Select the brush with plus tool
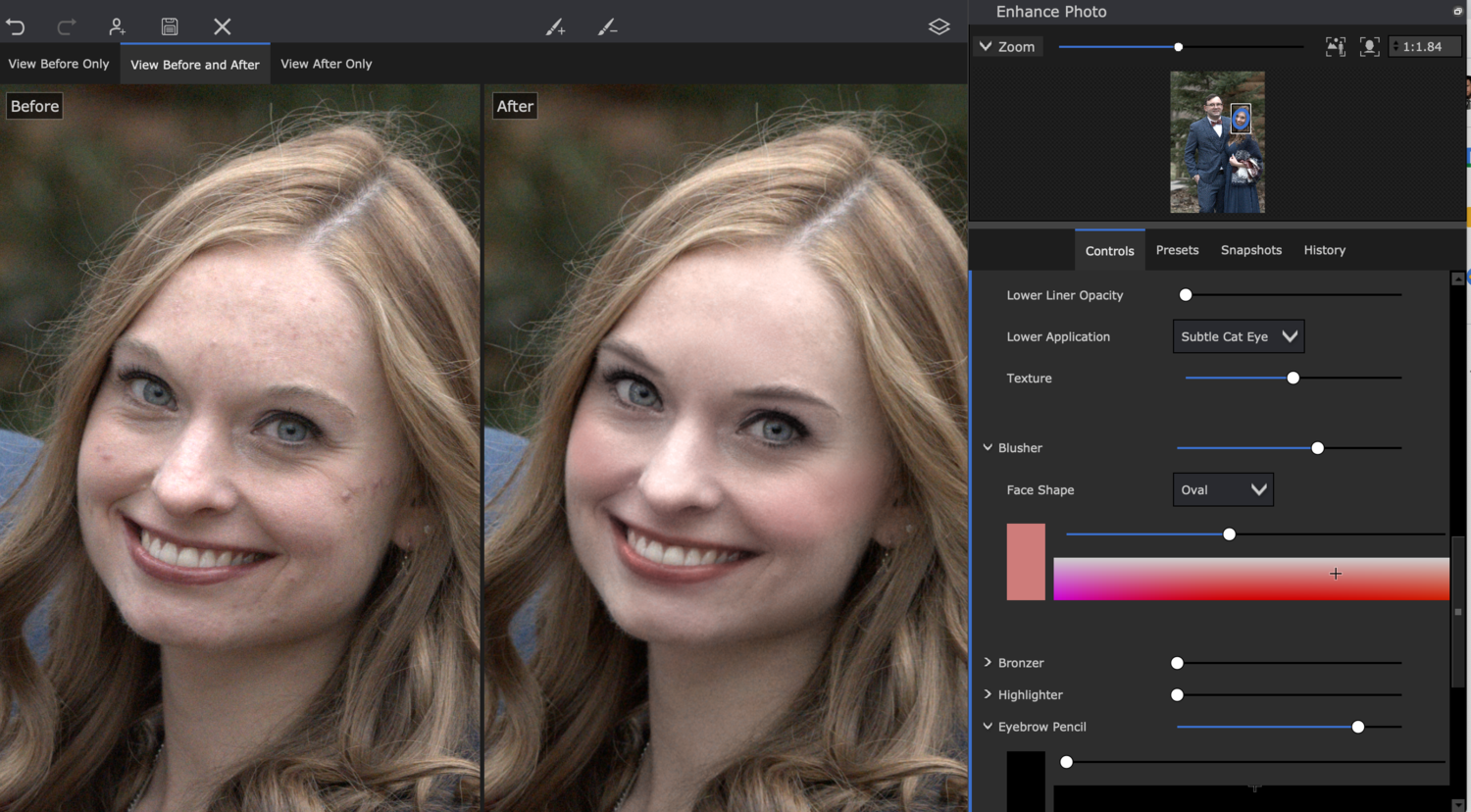 556,27
